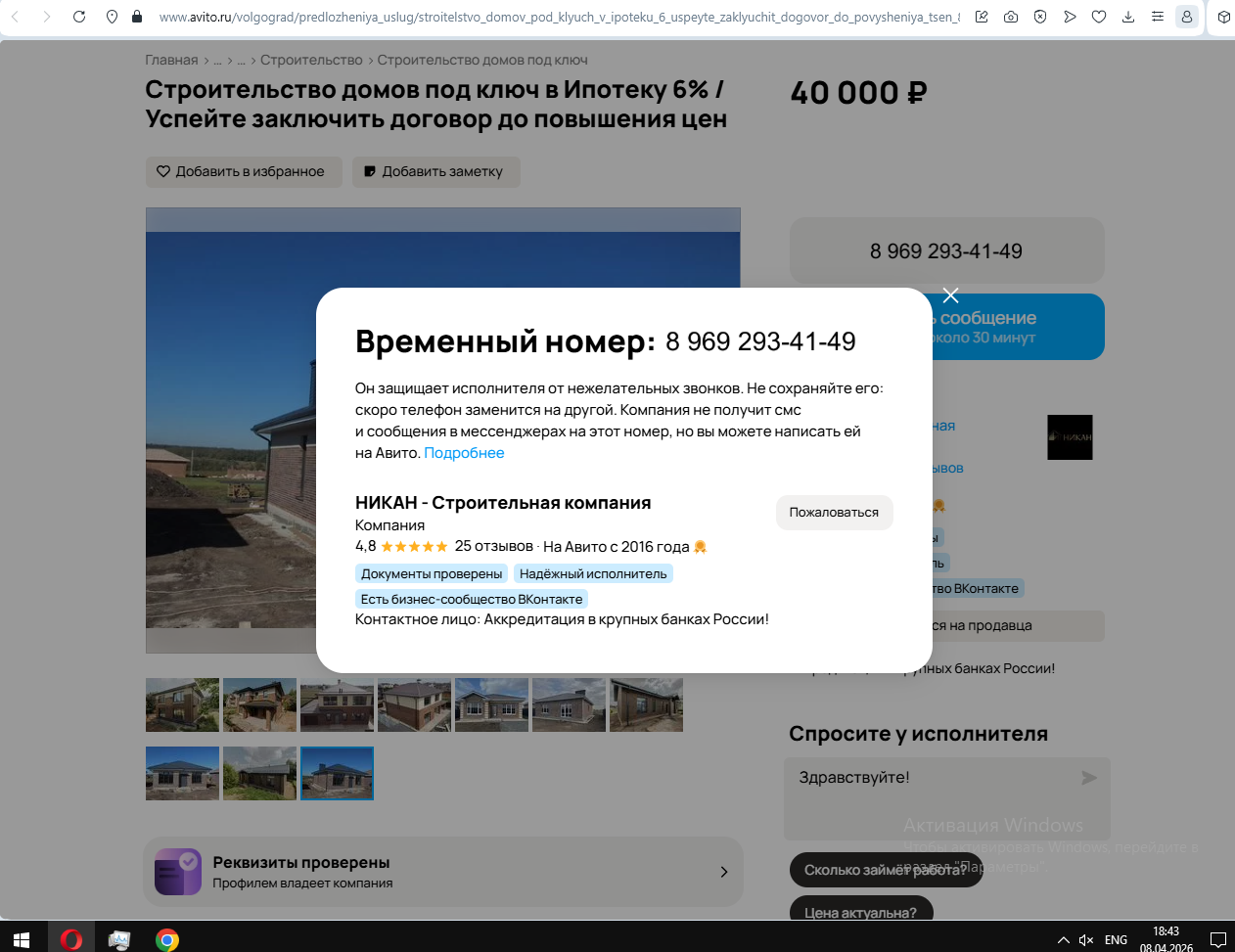Click 'Добавить заметку' button

(435, 171)
